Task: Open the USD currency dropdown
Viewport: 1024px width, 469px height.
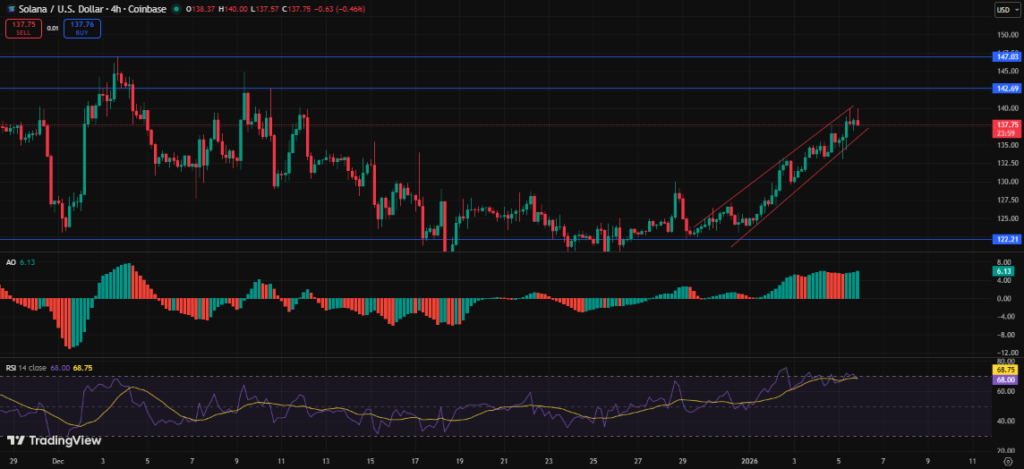Action: coord(1006,9)
